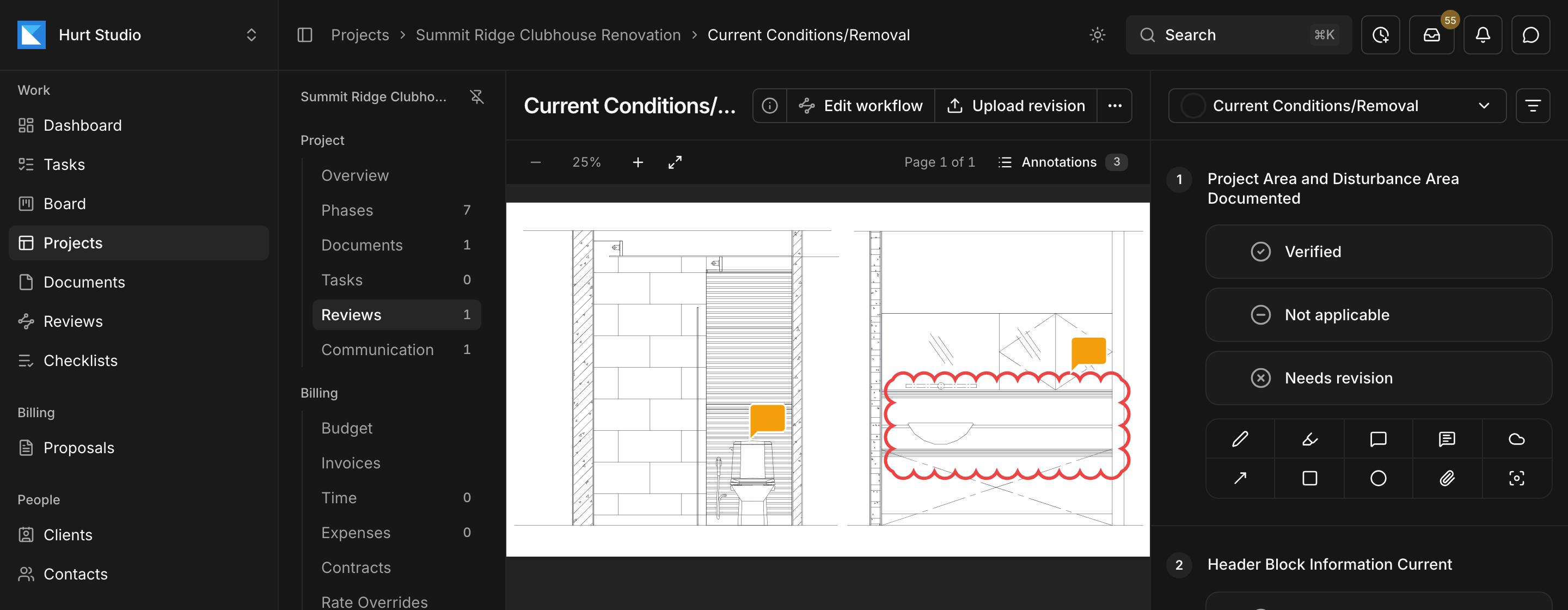Focus the Search field

point(1238,35)
